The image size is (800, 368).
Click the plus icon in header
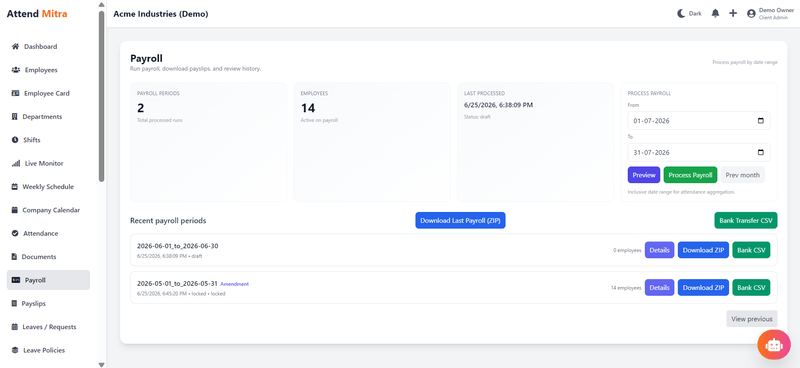[733, 14]
